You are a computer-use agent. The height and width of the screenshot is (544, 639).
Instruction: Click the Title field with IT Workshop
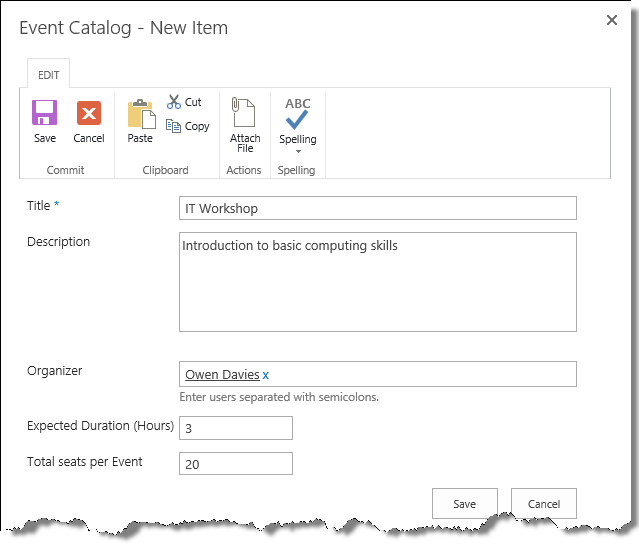[377, 208]
